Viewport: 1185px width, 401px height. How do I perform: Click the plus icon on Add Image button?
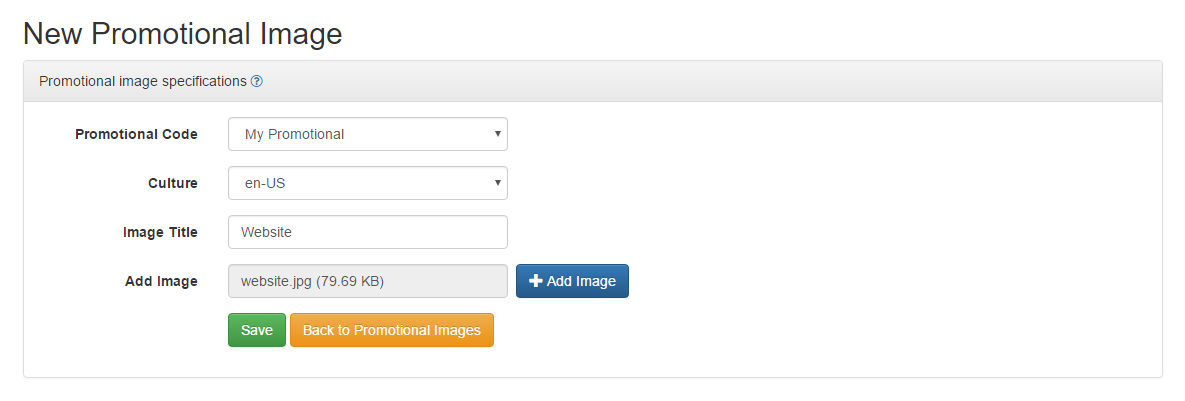pyautogui.click(x=536, y=281)
